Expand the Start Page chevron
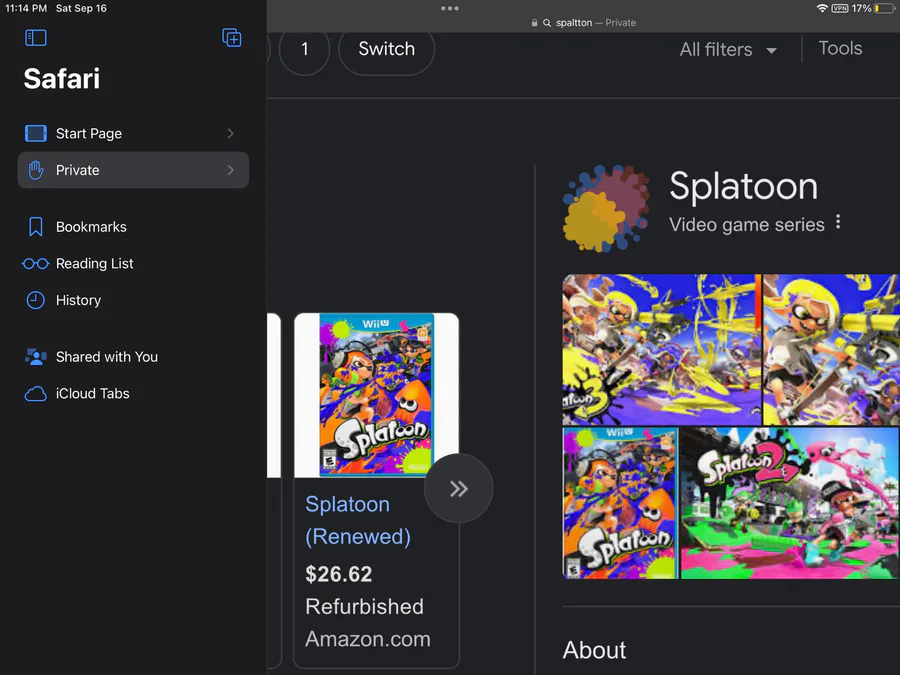This screenshot has height=675, width=900. pos(231,133)
